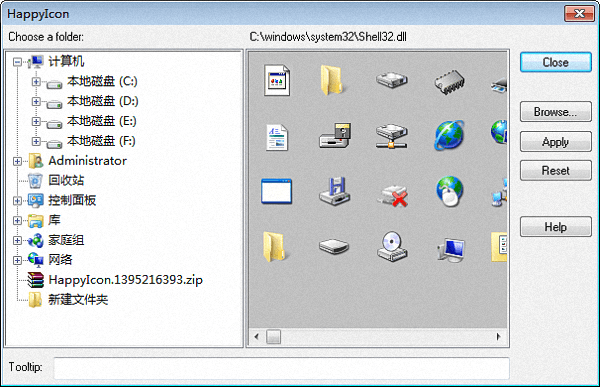Click the icon grid scroll right arrow
This screenshot has height=387, width=600.
tap(498, 337)
